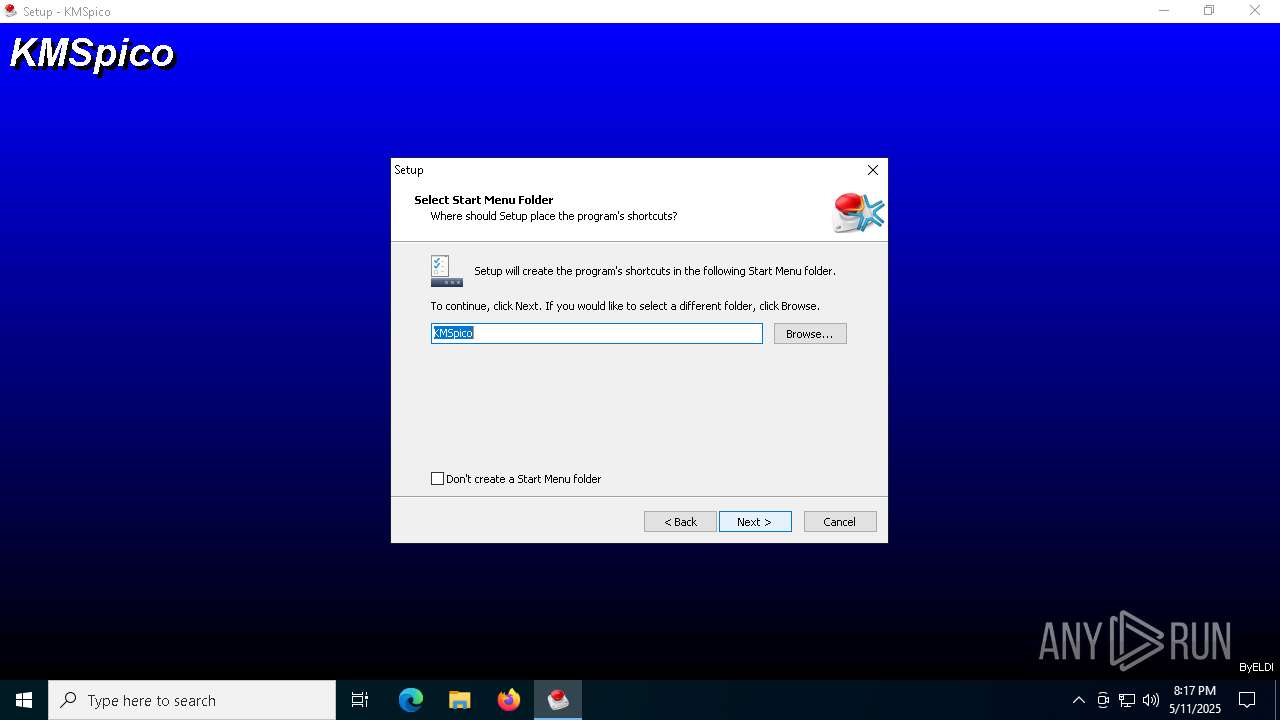Click the meet now tray icon
Screen dimensions: 1280x720
[1103, 700]
